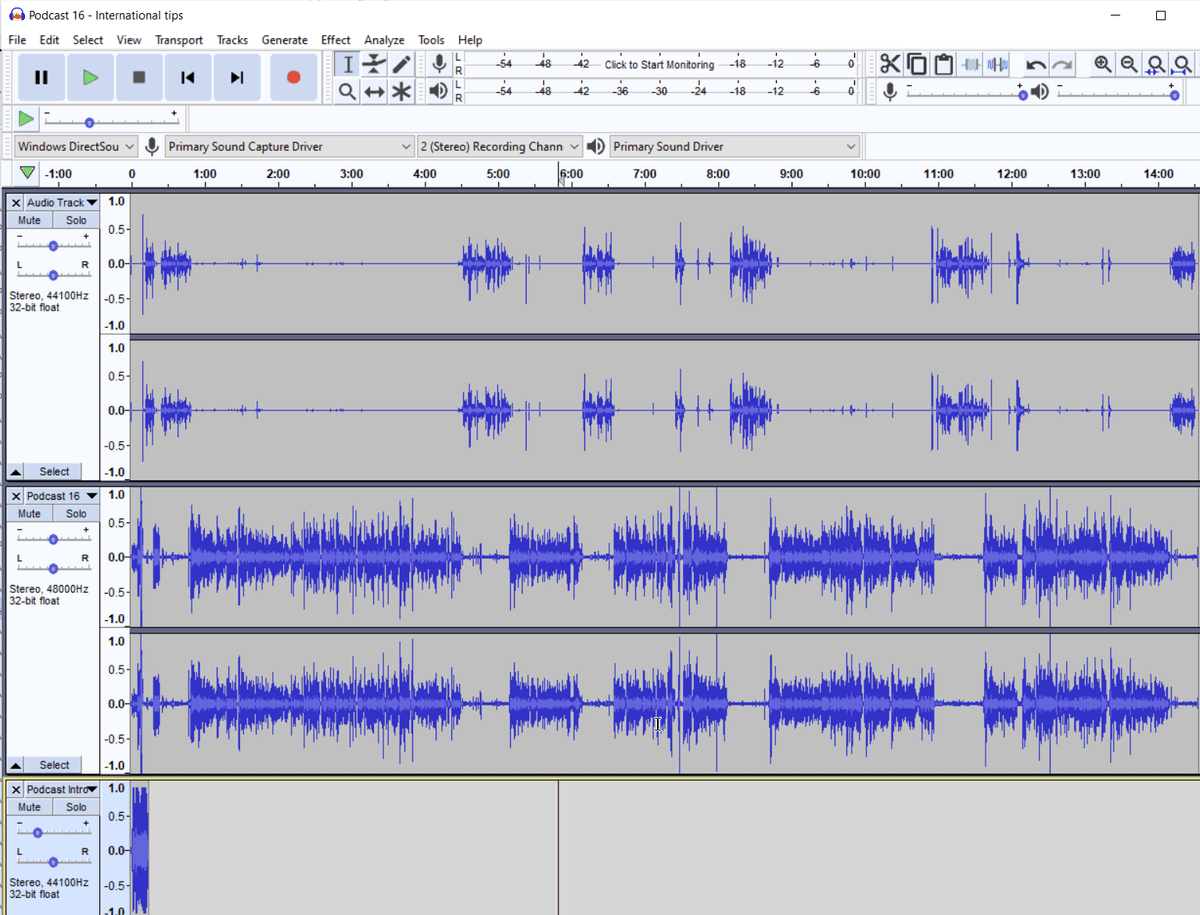The image size is (1200, 915).
Task: Open the Effect menu
Action: 335,40
